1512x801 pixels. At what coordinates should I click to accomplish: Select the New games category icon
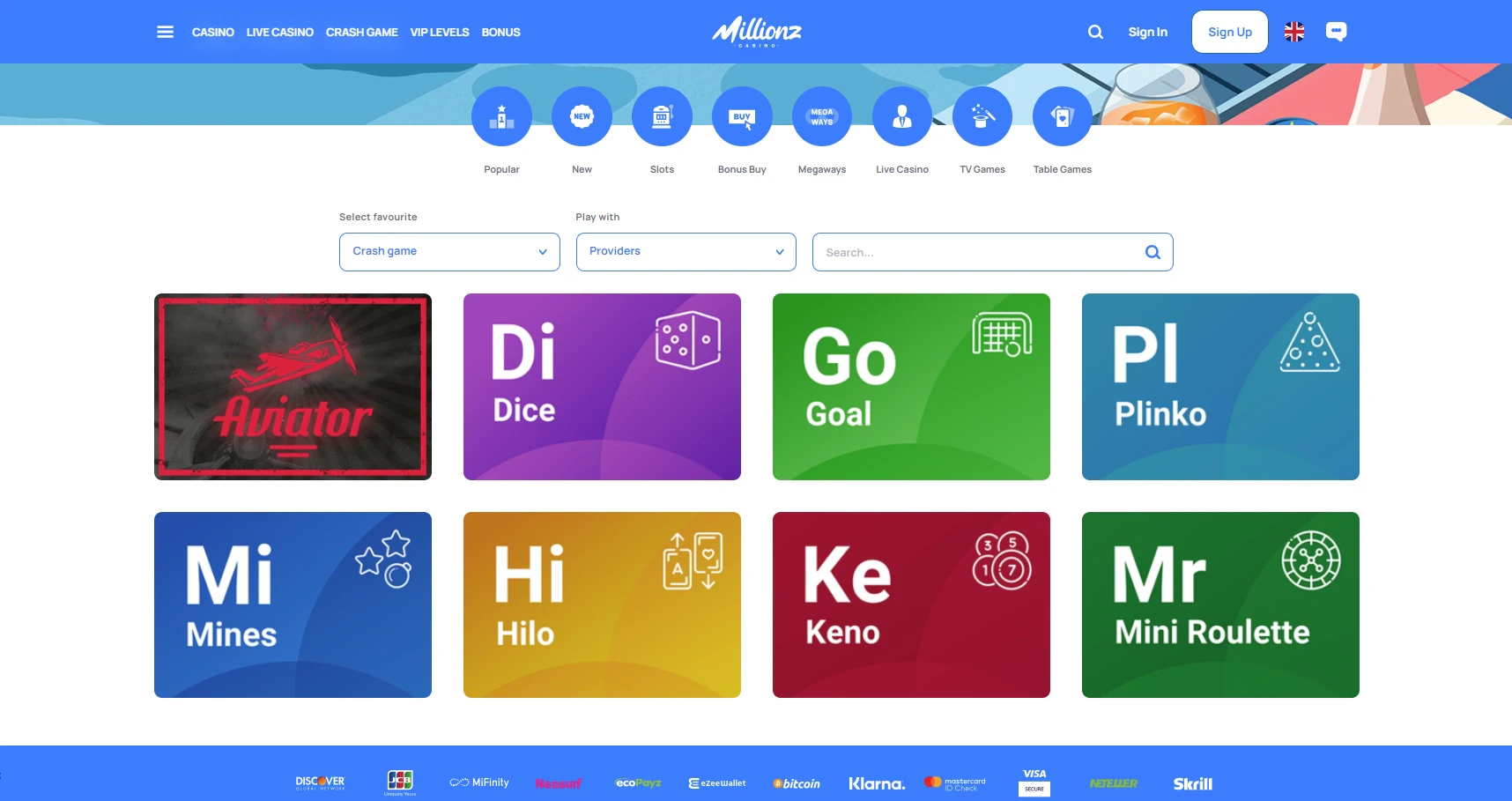[582, 116]
